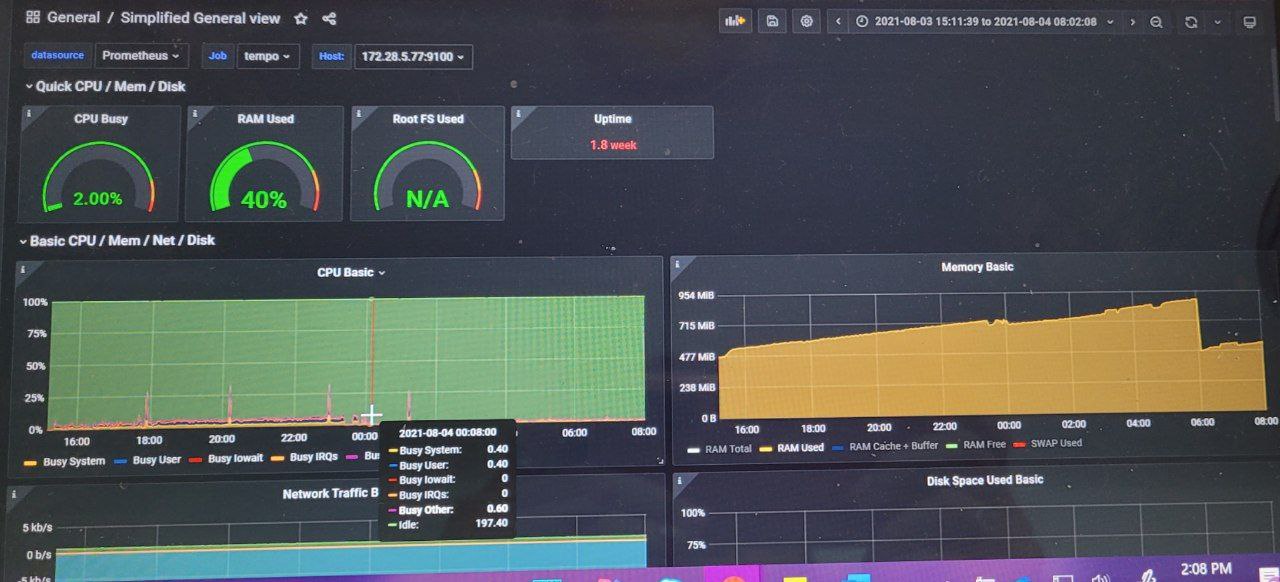1280x582 pixels.
Task: Shift time range back with left arrow
Action: [x=837, y=20]
